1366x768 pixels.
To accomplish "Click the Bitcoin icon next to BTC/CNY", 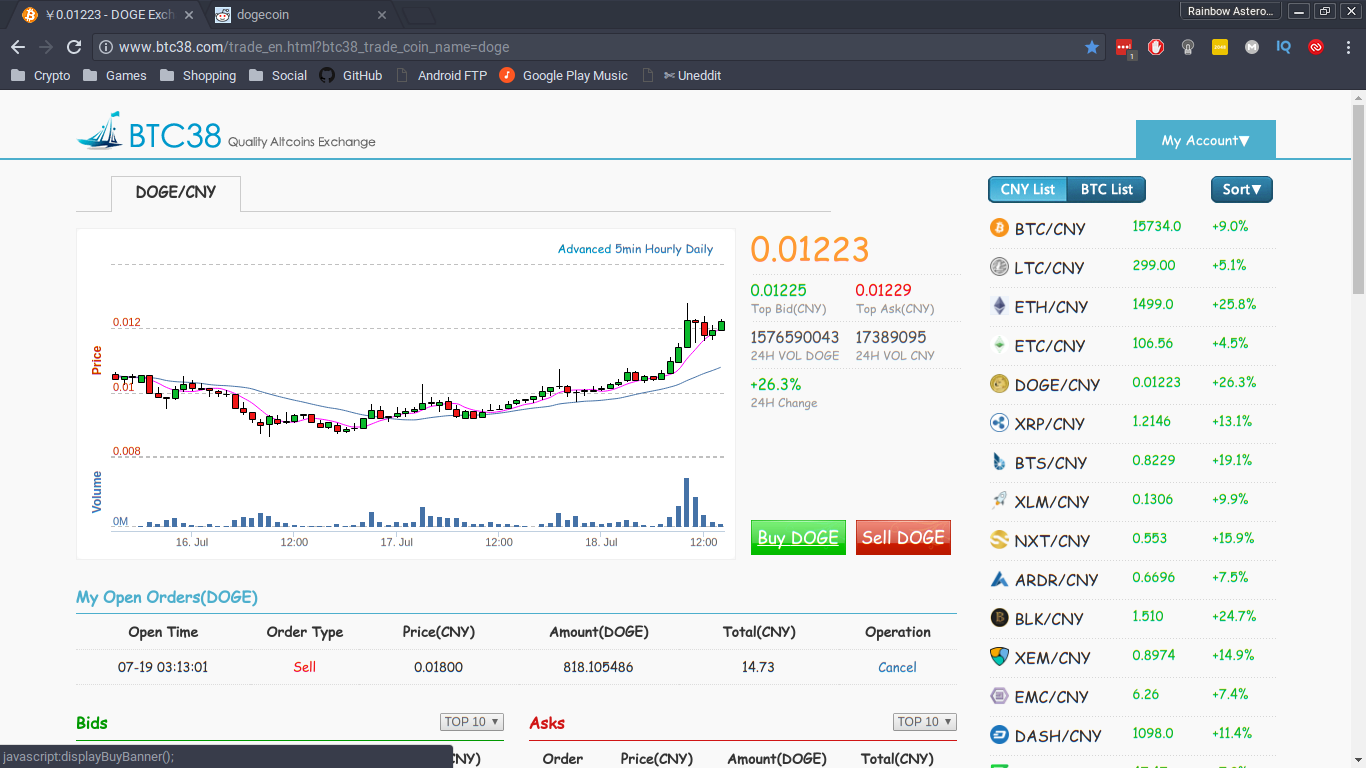I will pyautogui.click(x=999, y=228).
